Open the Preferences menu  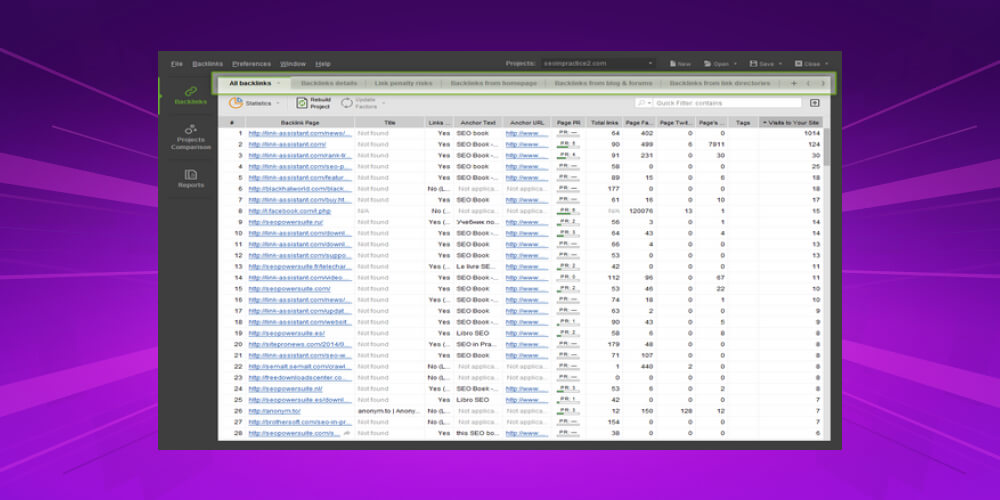click(x=251, y=64)
